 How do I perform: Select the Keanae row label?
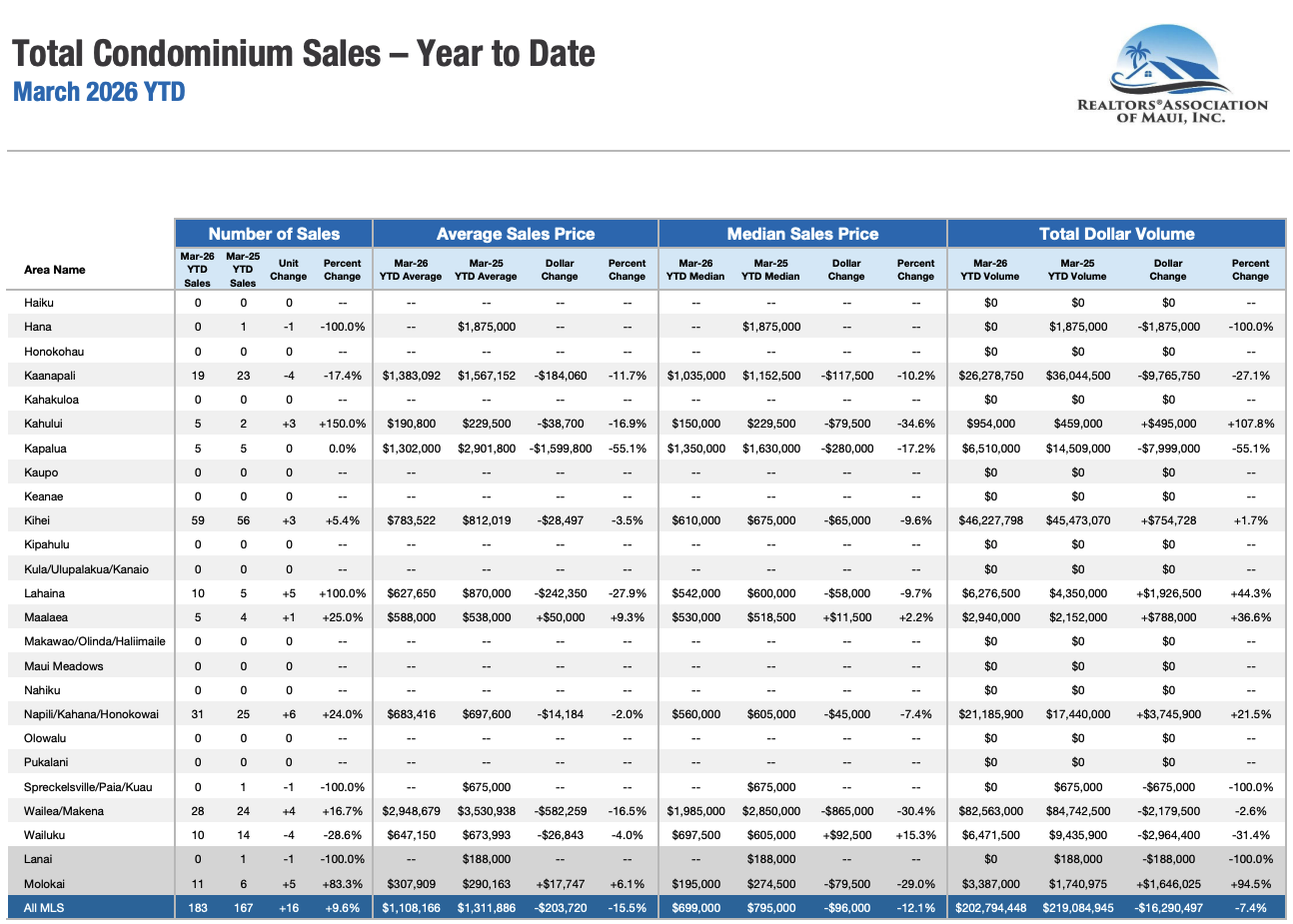click(43, 496)
